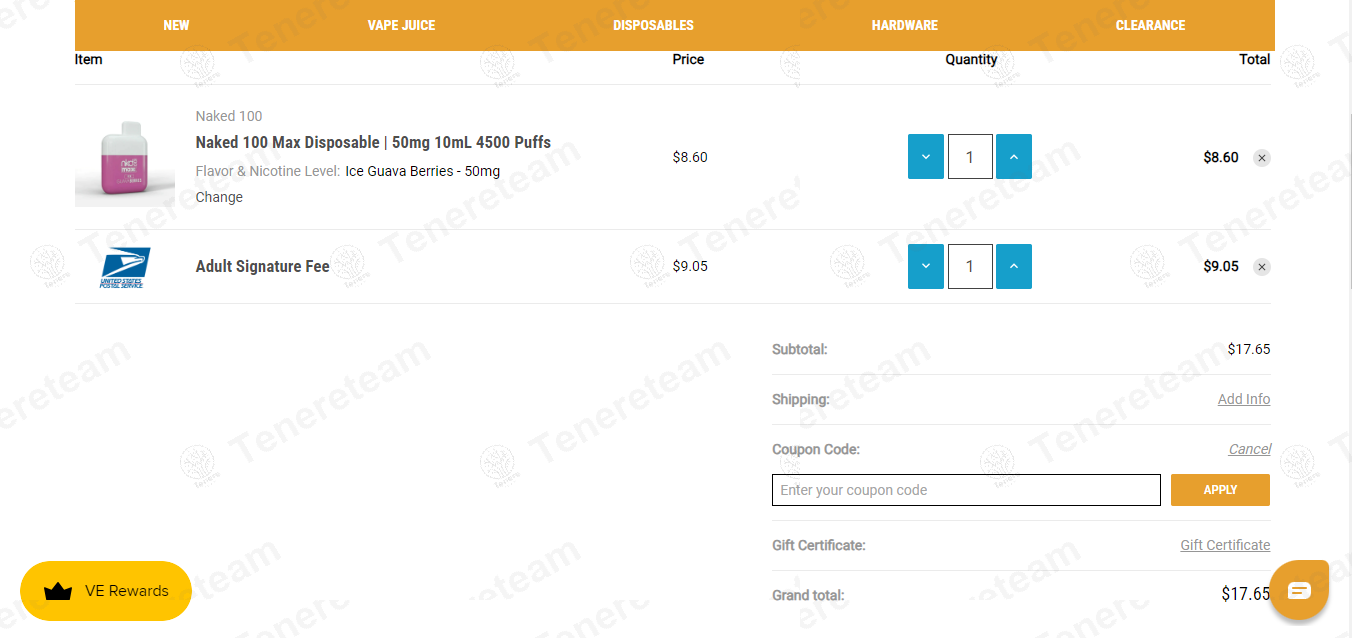The width and height of the screenshot is (1352, 638).
Task: Click the Naked 100 brand name
Action: pyautogui.click(x=229, y=116)
